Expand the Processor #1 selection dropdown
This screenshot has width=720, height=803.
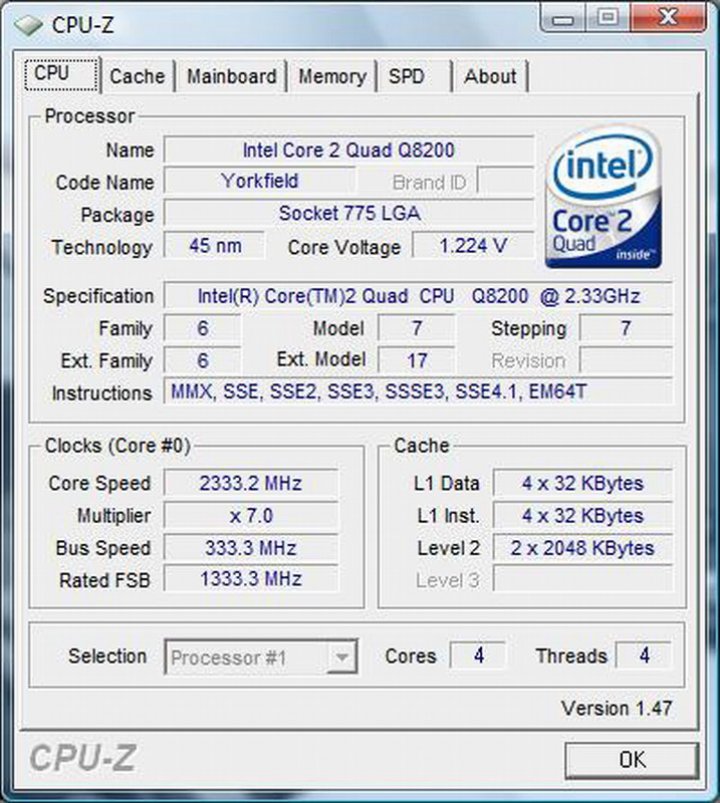pyautogui.click(x=342, y=657)
